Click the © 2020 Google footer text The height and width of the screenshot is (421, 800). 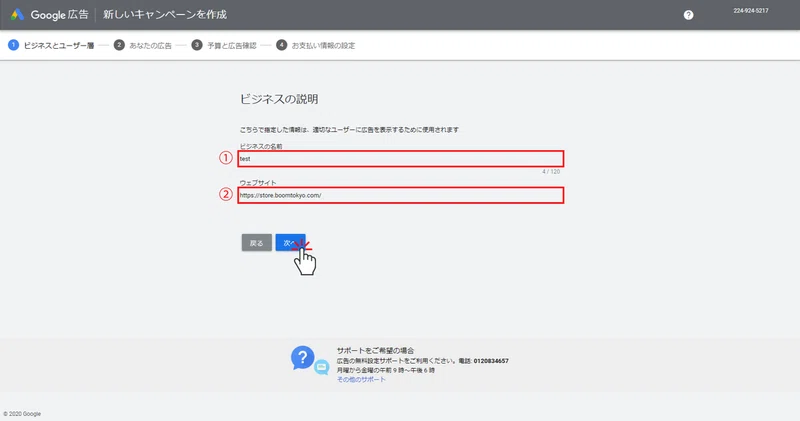22,414
